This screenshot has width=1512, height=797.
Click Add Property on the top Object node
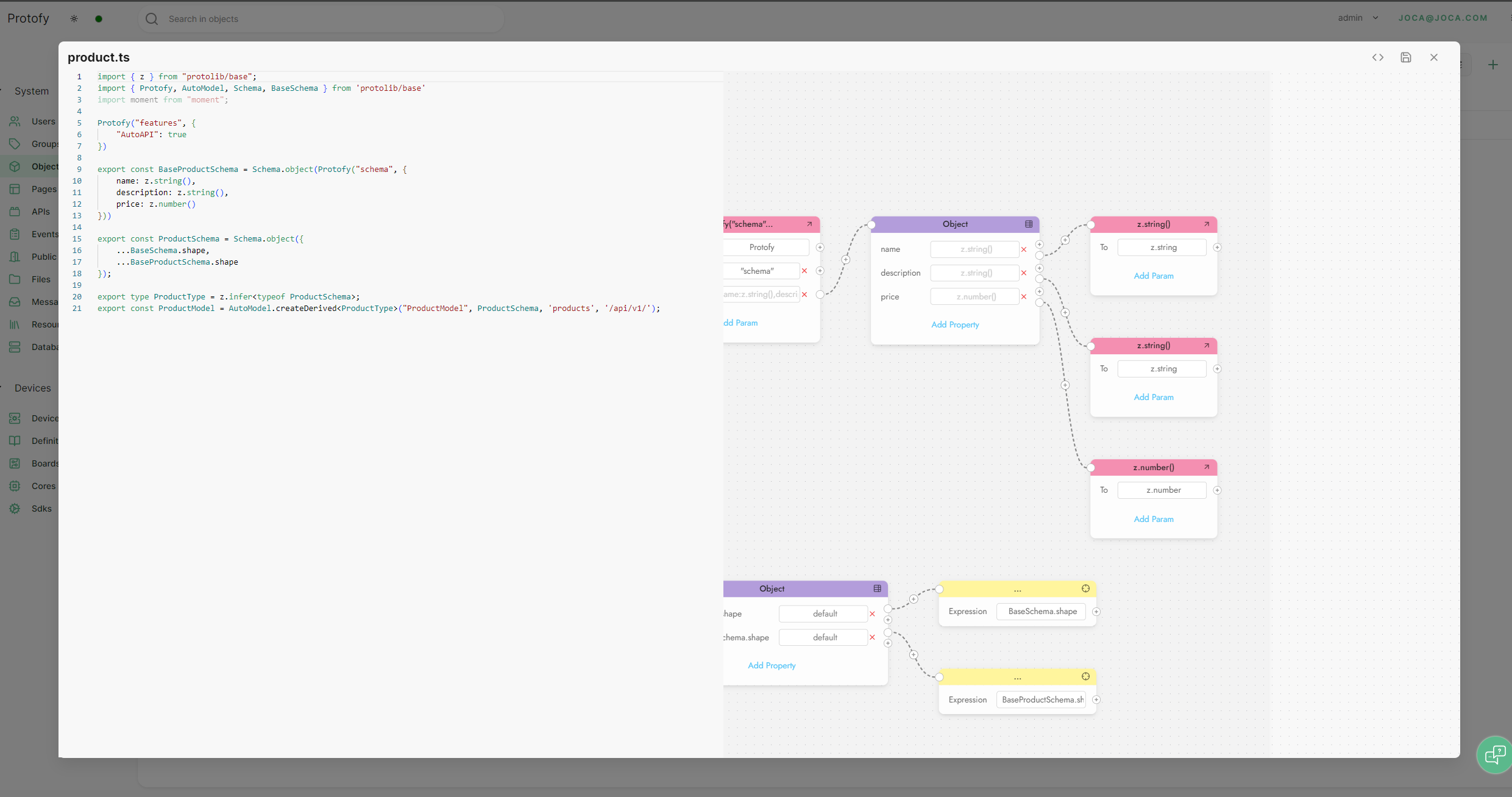click(x=955, y=325)
